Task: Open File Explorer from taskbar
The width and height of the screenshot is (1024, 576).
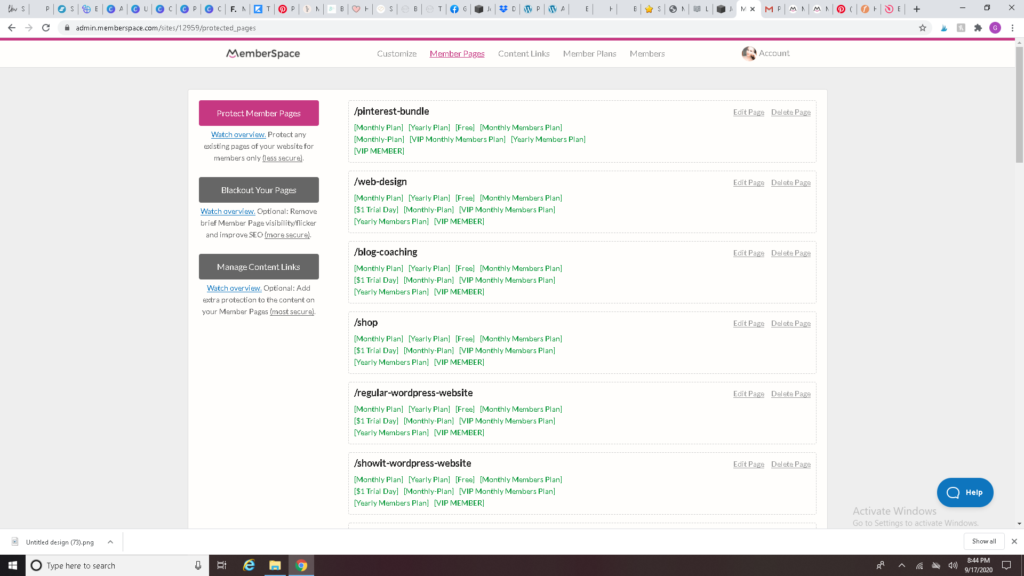Action: (275, 566)
